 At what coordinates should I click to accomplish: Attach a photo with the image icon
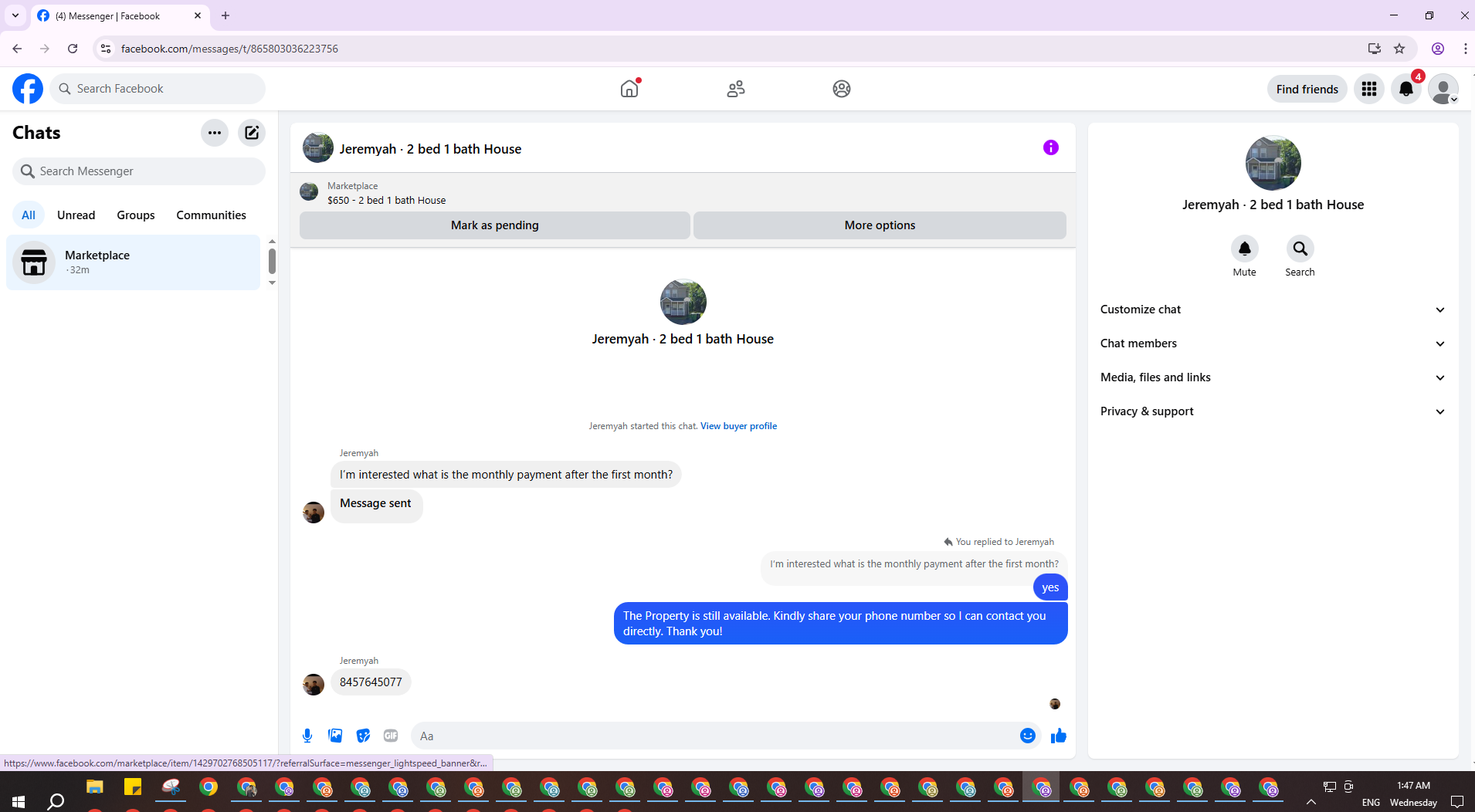(x=335, y=736)
